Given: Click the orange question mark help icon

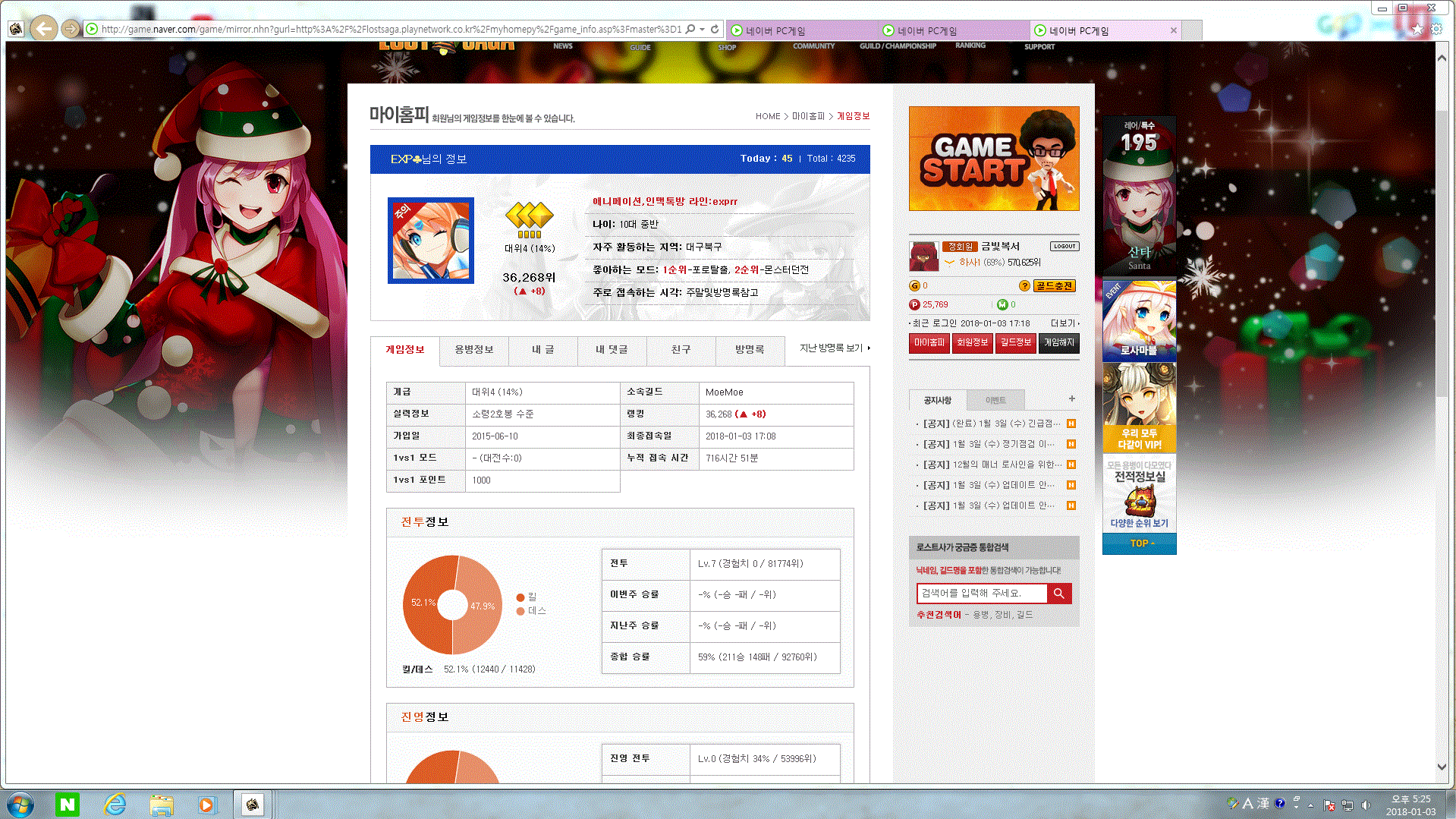Looking at the screenshot, I should click(1024, 286).
